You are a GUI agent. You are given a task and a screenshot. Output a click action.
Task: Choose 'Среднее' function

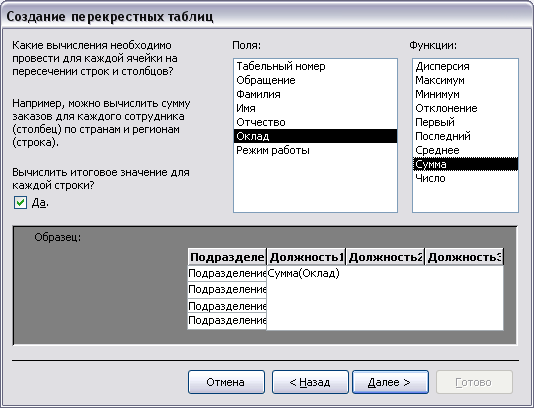(465, 150)
